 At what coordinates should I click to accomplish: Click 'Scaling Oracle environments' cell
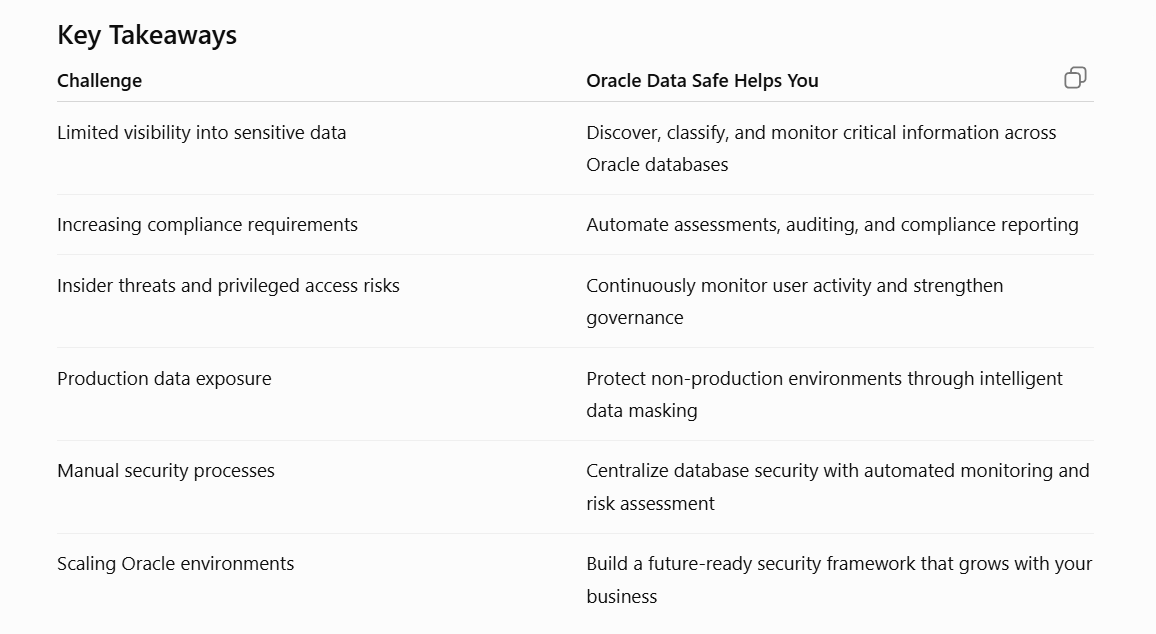click(x=175, y=564)
